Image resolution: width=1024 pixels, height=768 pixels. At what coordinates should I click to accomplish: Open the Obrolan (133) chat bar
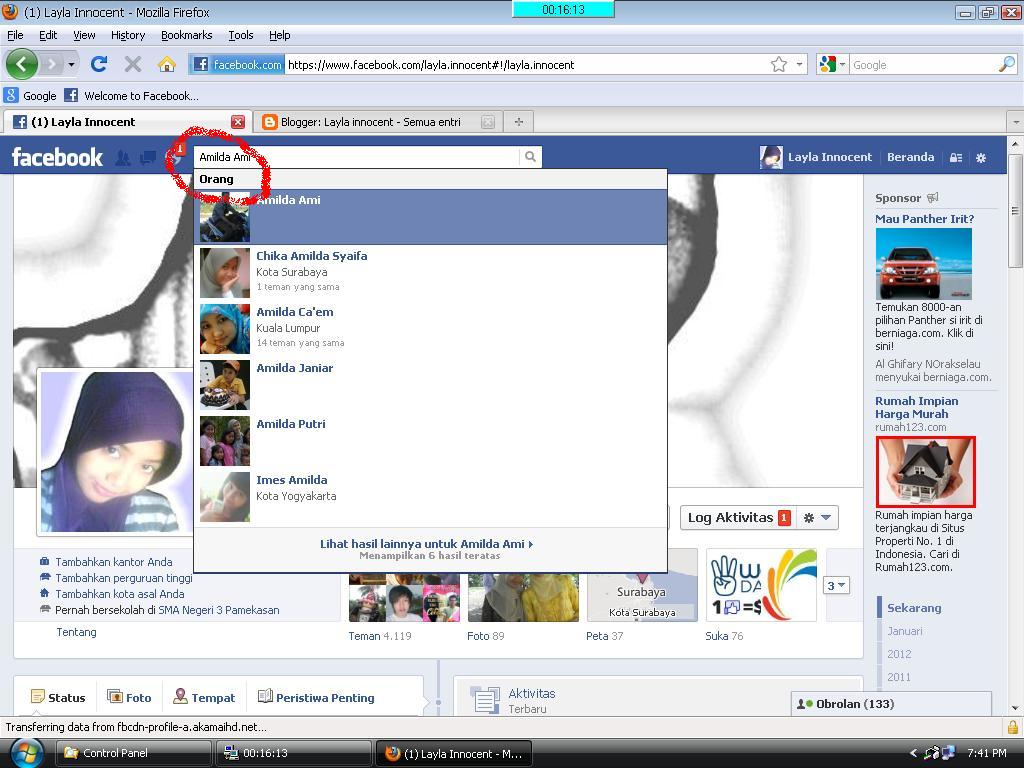coord(891,703)
